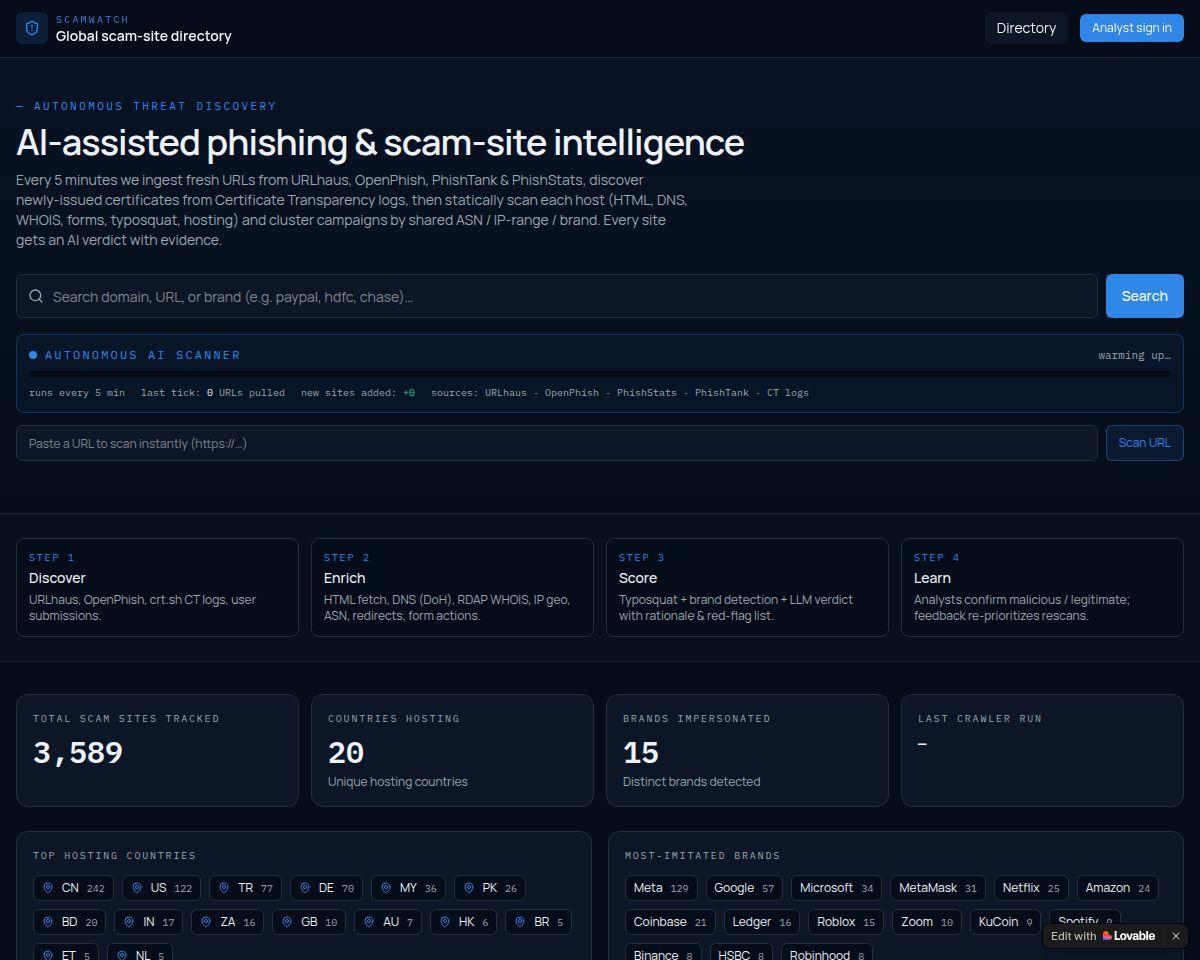Close the Edit with Lovable badge
Screen dimensions: 1200x960
tap(1176, 936)
